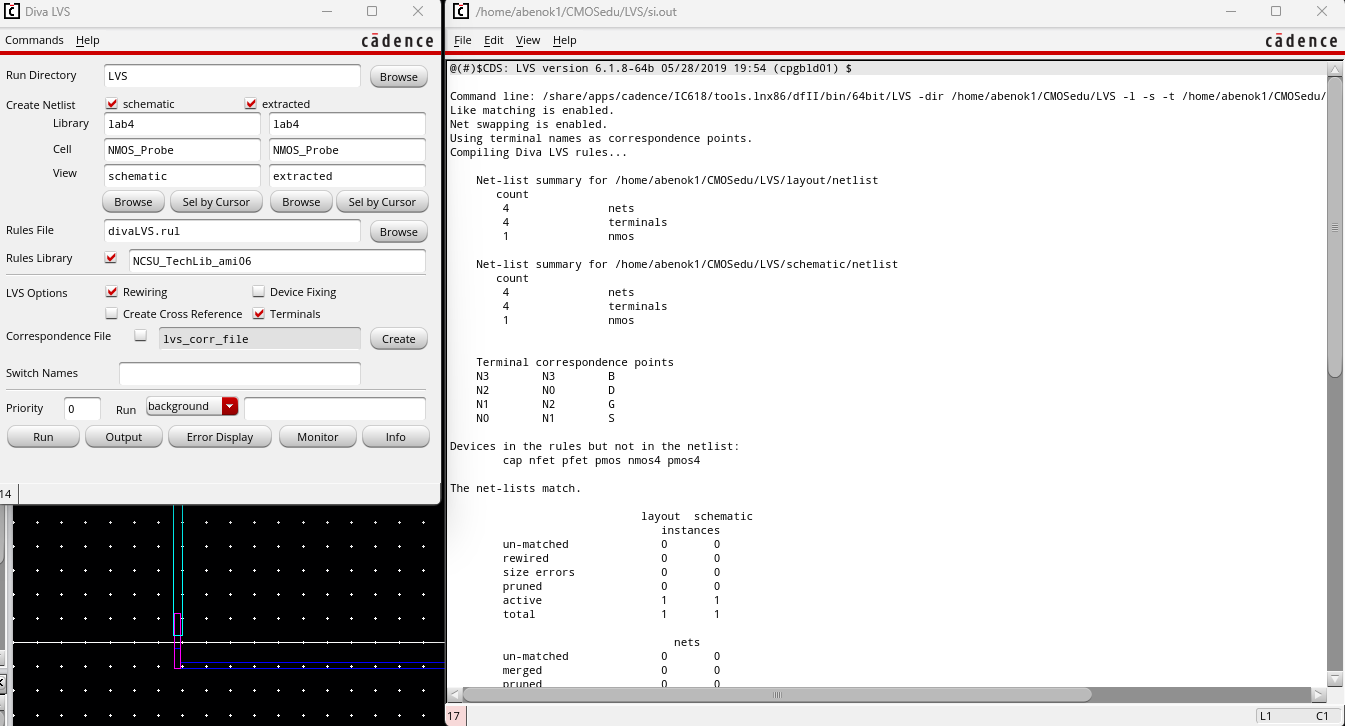Click extracted Library field lab4
1345x726 pixels.
click(x=348, y=124)
